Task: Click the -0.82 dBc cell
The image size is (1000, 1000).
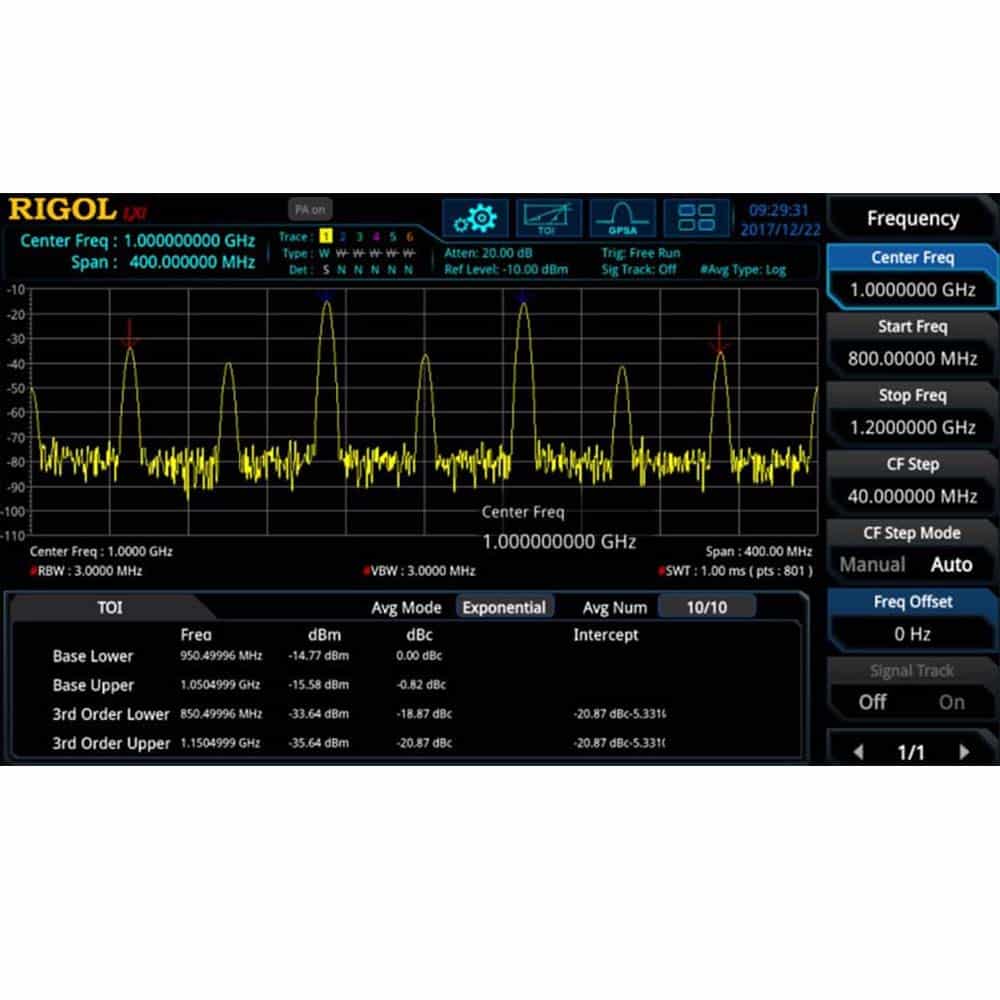Action: pos(420,685)
